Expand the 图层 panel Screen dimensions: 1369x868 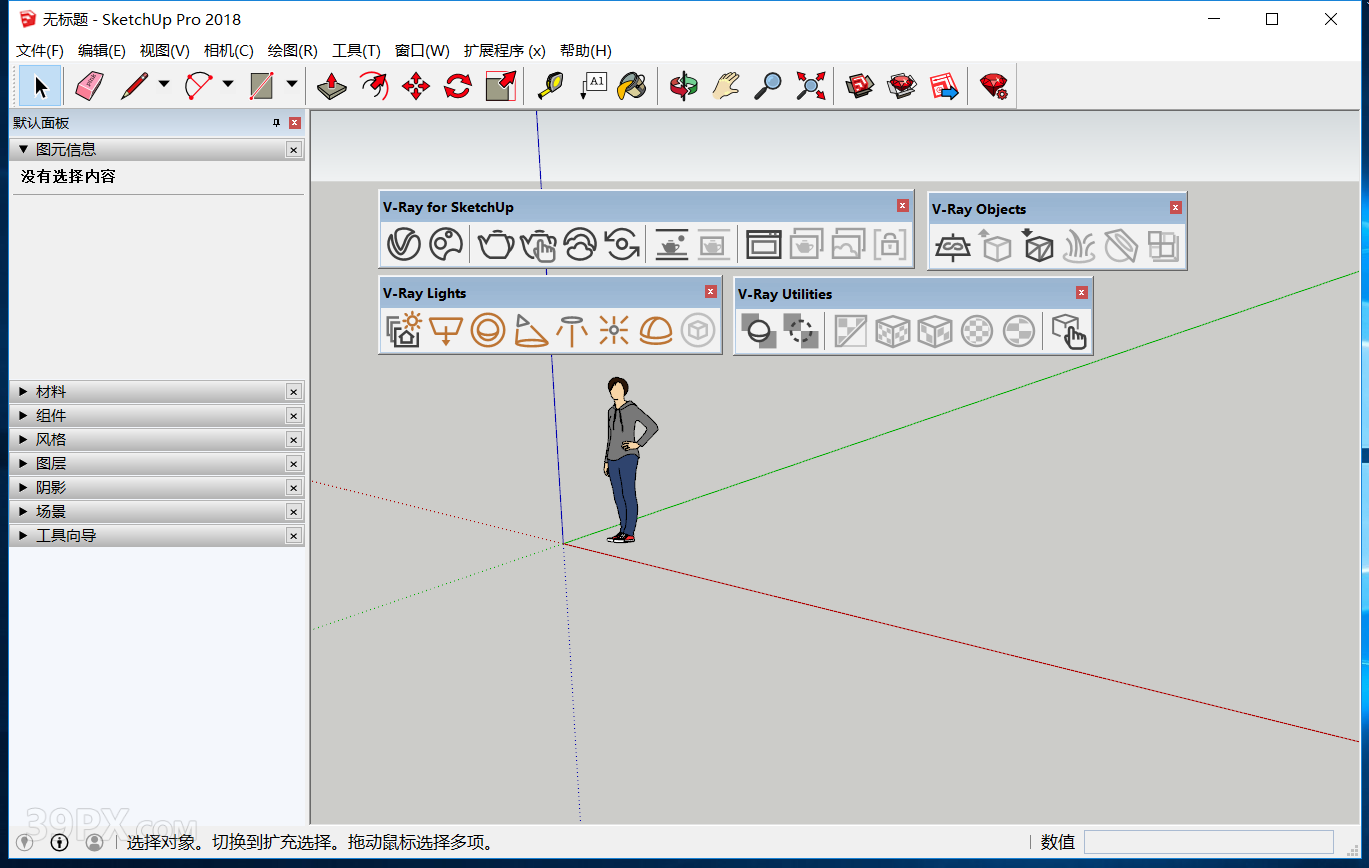(x=23, y=464)
